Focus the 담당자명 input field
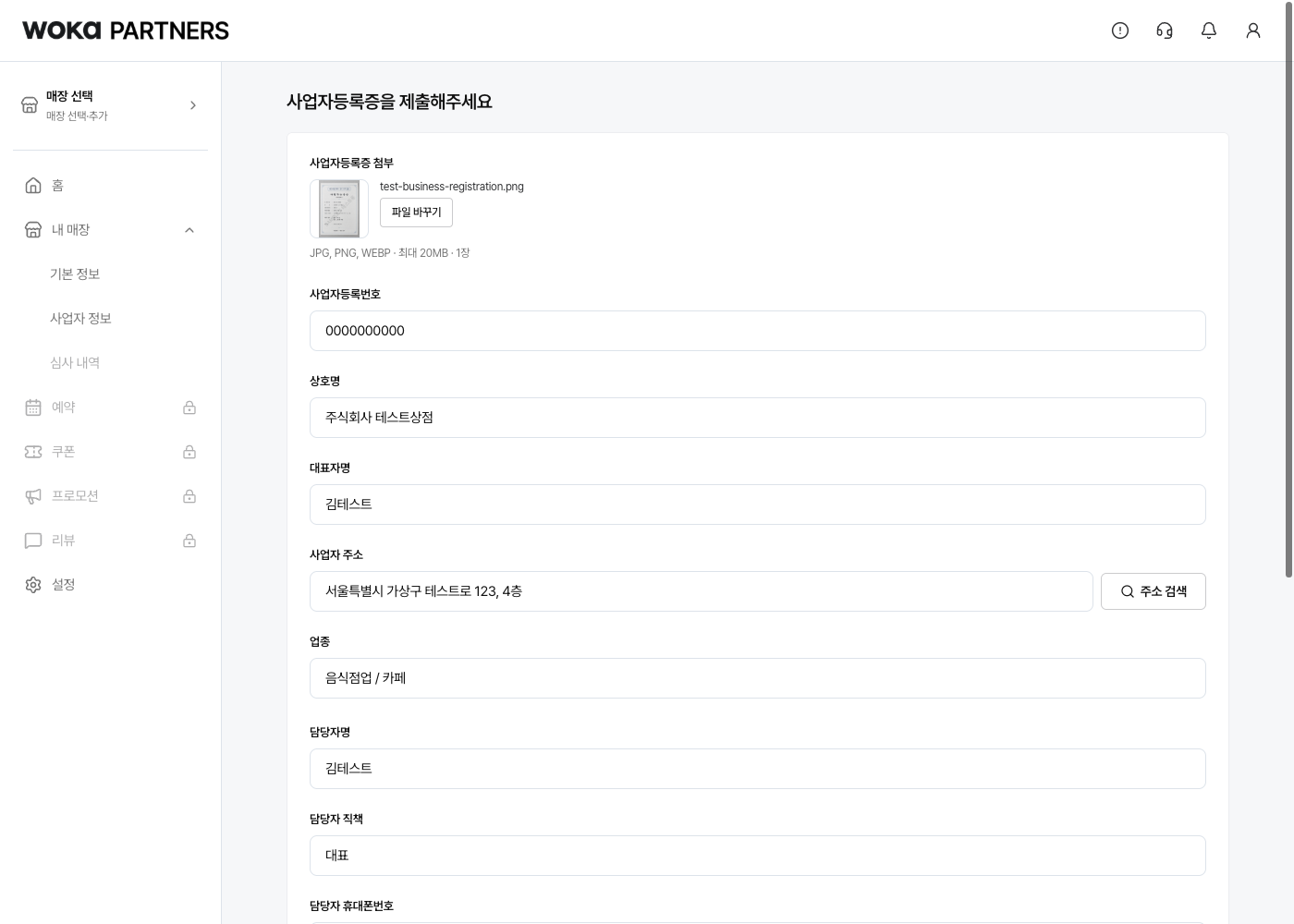The width and height of the screenshot is (1294, 924). pyautogui.click(x=758, y=769)
